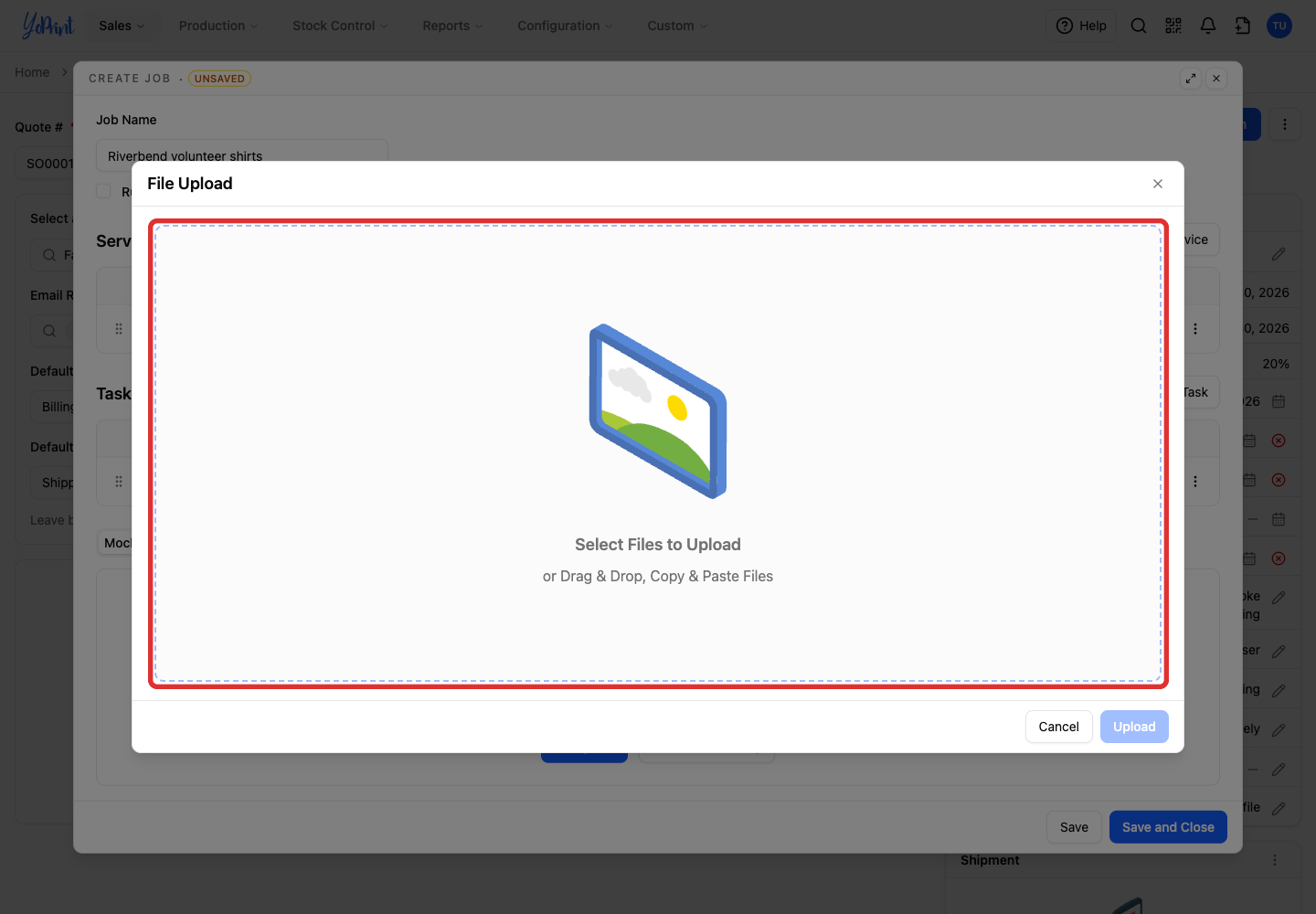Close the File Upload dialog

pyautogui.click(x=1158, y=184)
